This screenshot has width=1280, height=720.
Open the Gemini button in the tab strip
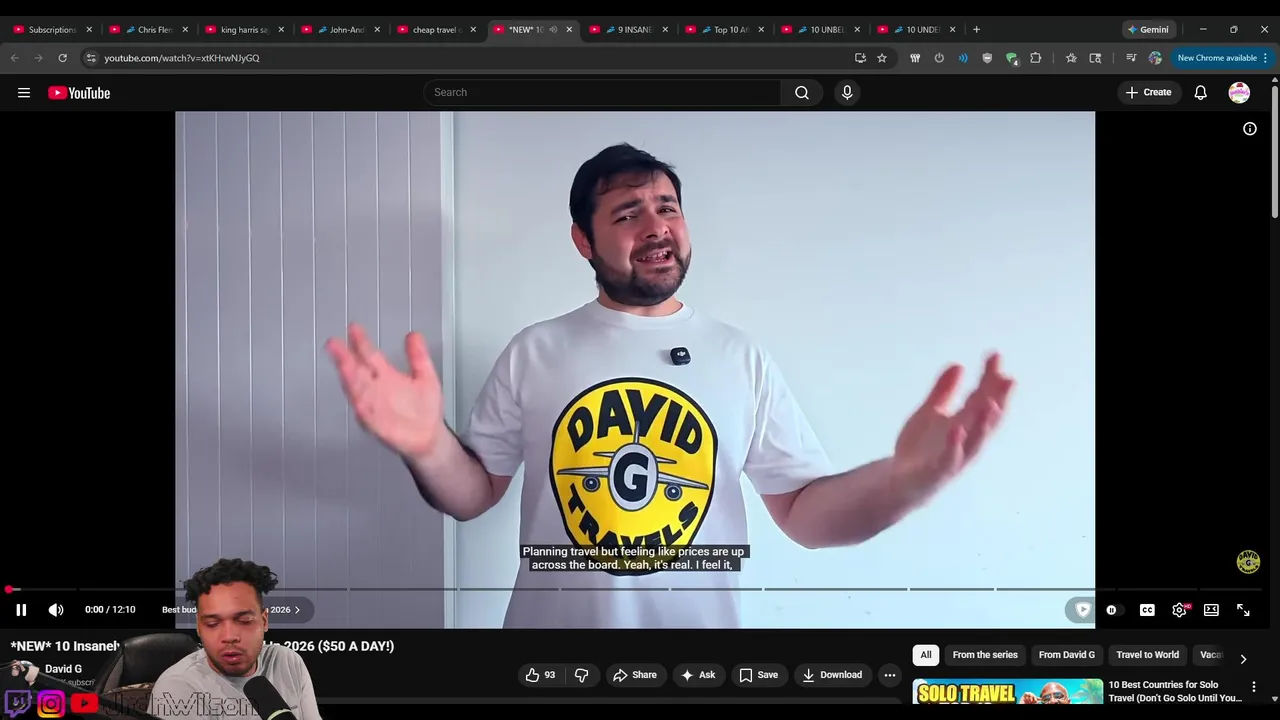[x=1148, y=29]
